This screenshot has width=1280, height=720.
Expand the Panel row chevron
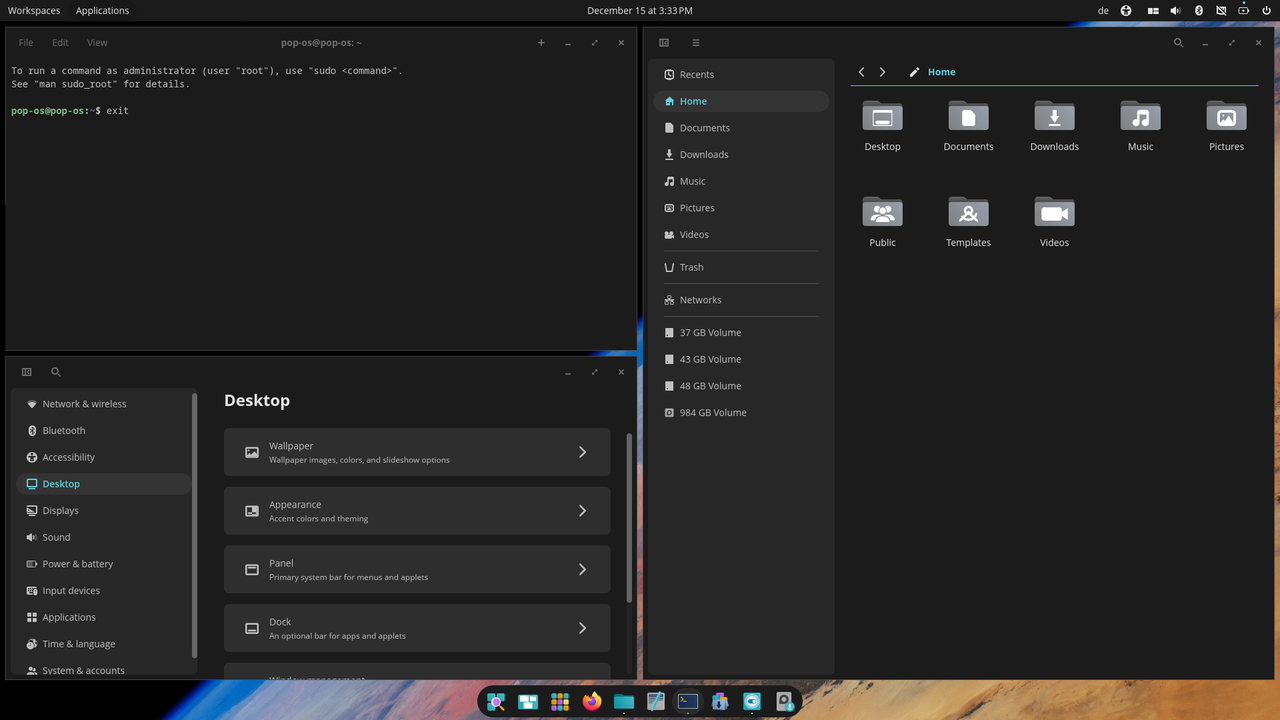[582, 569]
